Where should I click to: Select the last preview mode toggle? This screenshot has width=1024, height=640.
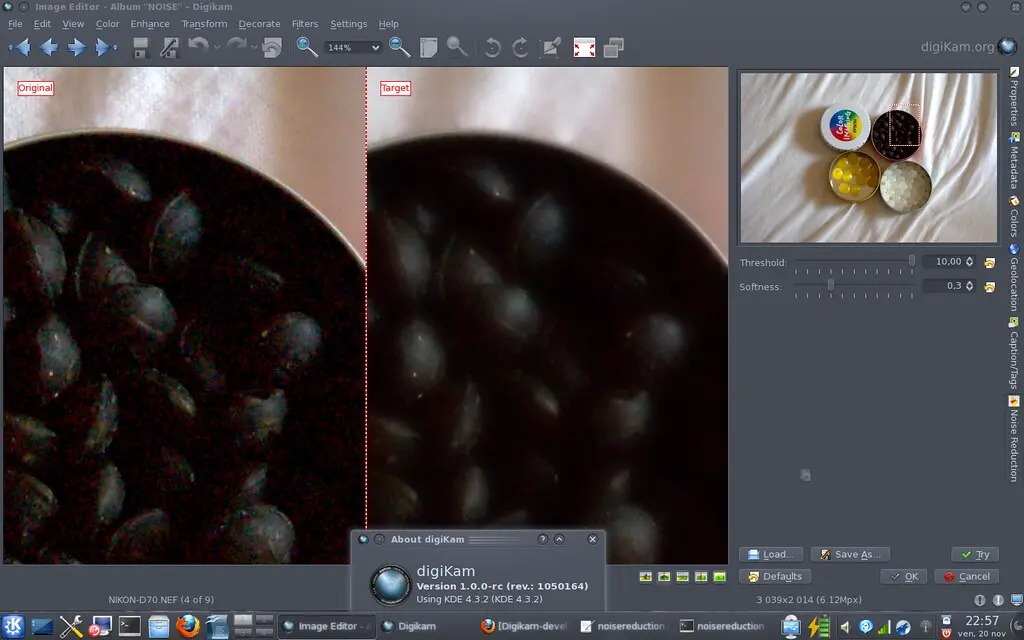[x=719, y=577]
